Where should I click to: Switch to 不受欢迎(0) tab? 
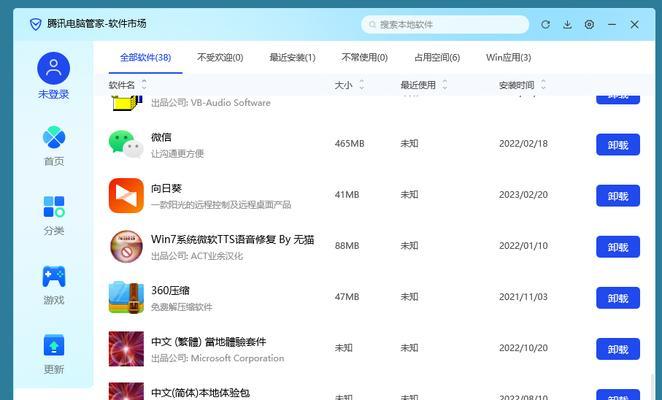point(220,57)
